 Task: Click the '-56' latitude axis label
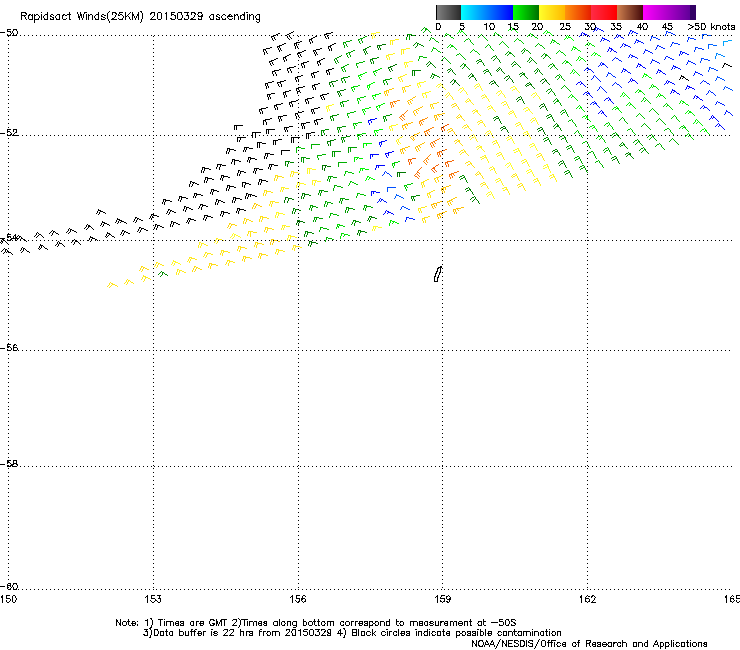(9, 348)
